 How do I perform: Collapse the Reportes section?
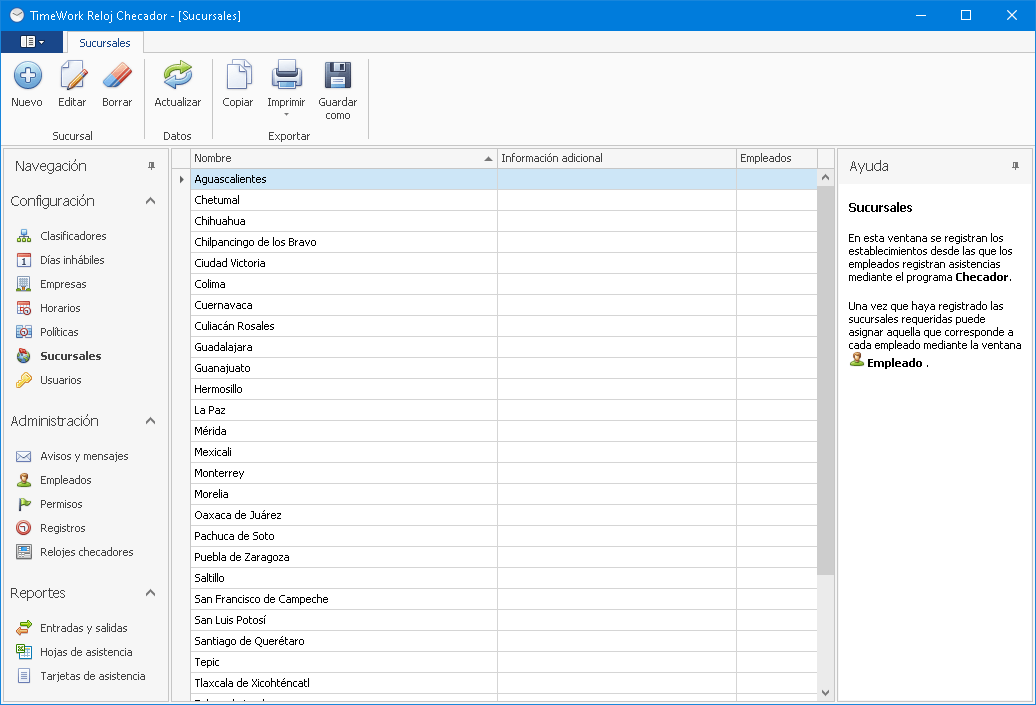pos(150,593)
